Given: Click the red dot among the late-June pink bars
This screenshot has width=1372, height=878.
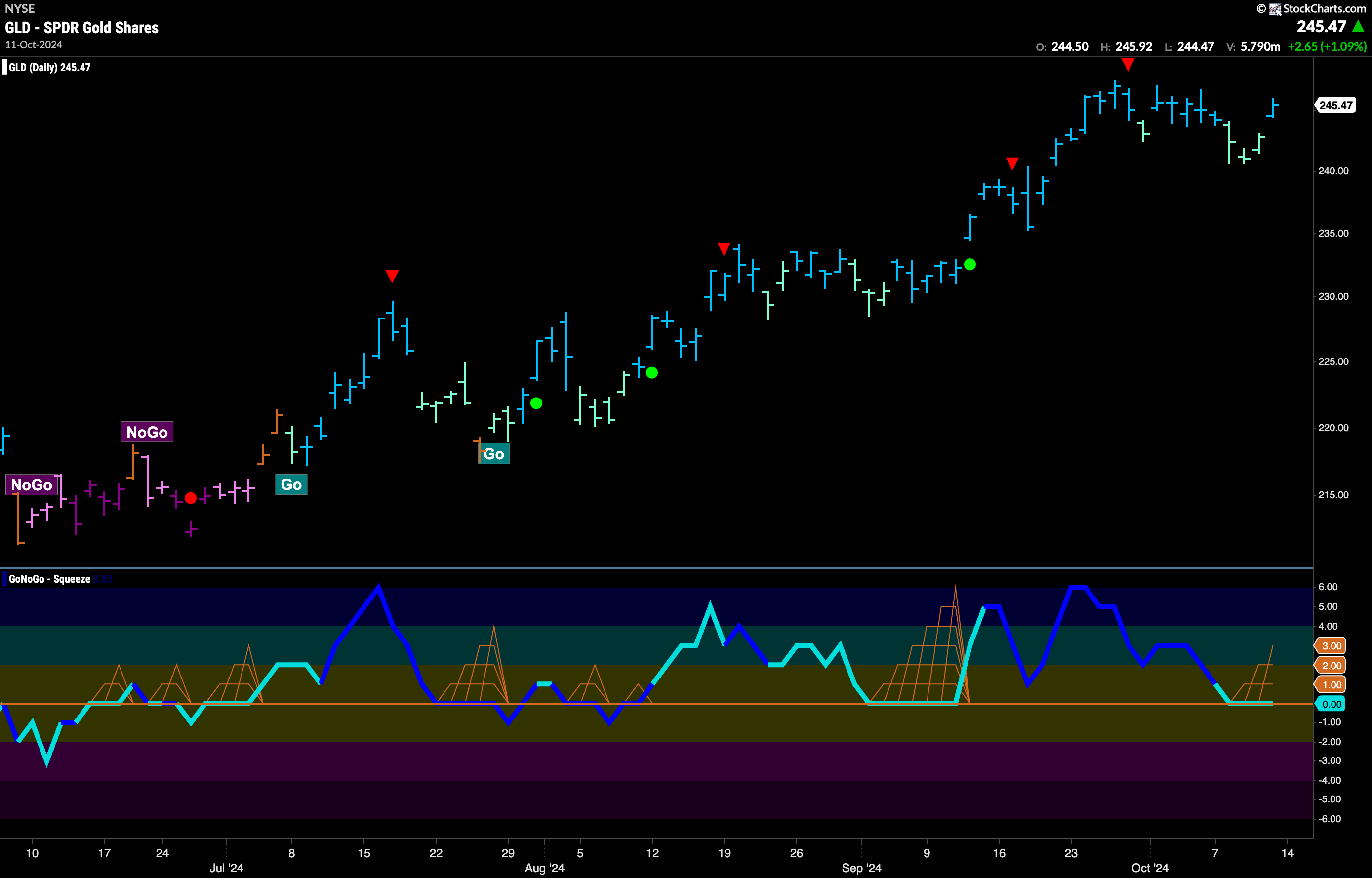Looking at the screenshot, I should click(x=191, y=498).
